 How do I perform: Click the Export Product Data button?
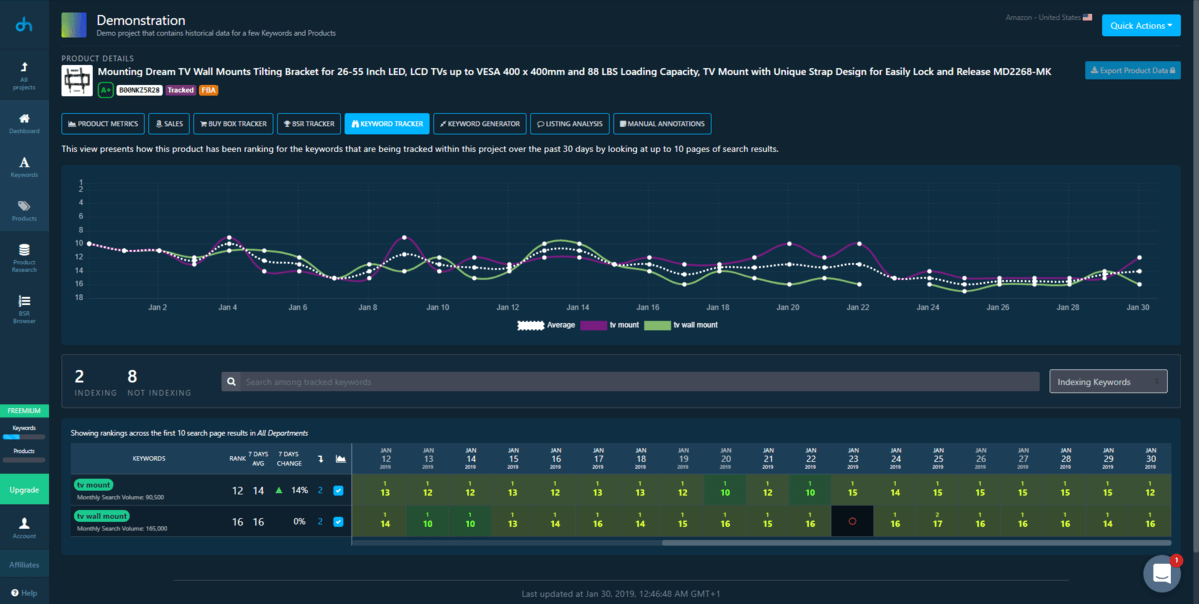1135,70
